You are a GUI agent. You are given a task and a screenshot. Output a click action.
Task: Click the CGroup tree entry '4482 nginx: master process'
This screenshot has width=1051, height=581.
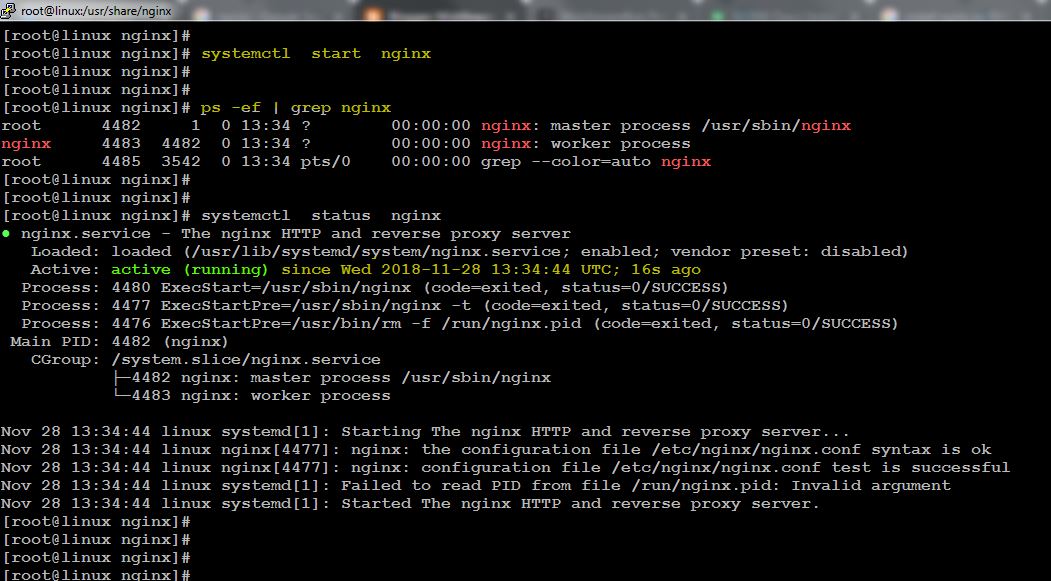(x=341, y=378)
